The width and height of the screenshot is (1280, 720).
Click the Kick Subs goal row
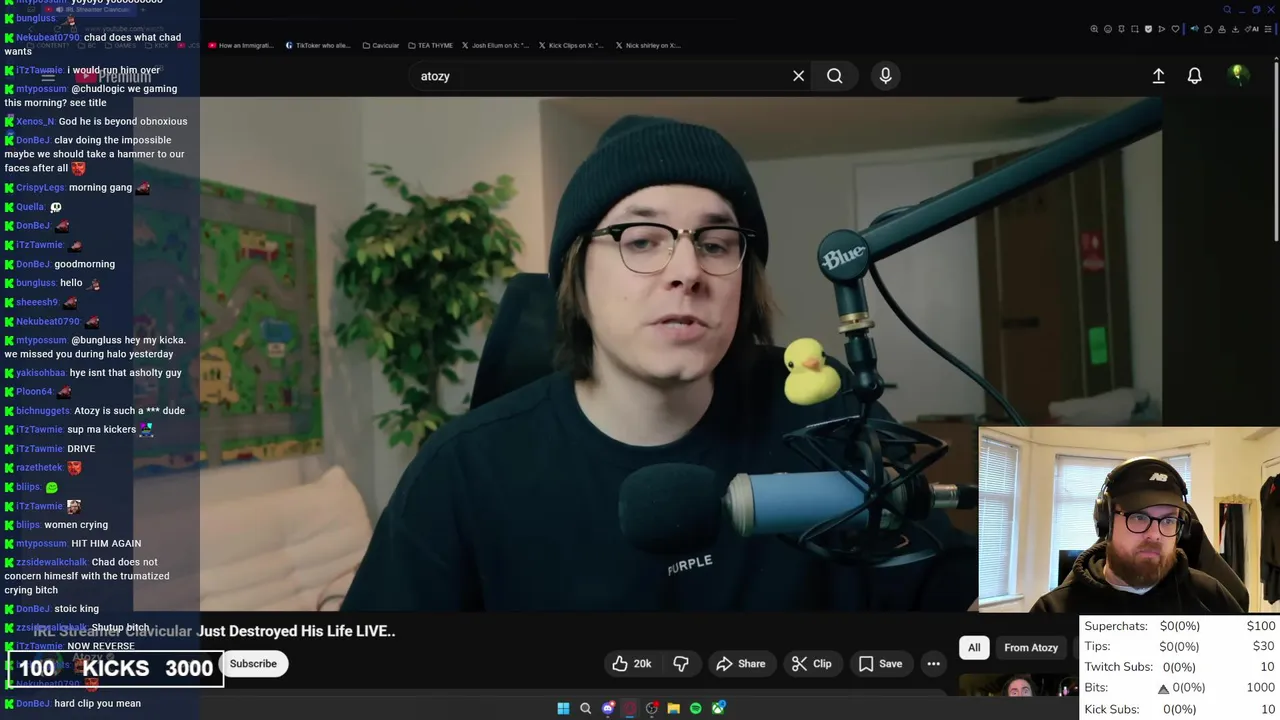pos(1179,709)
